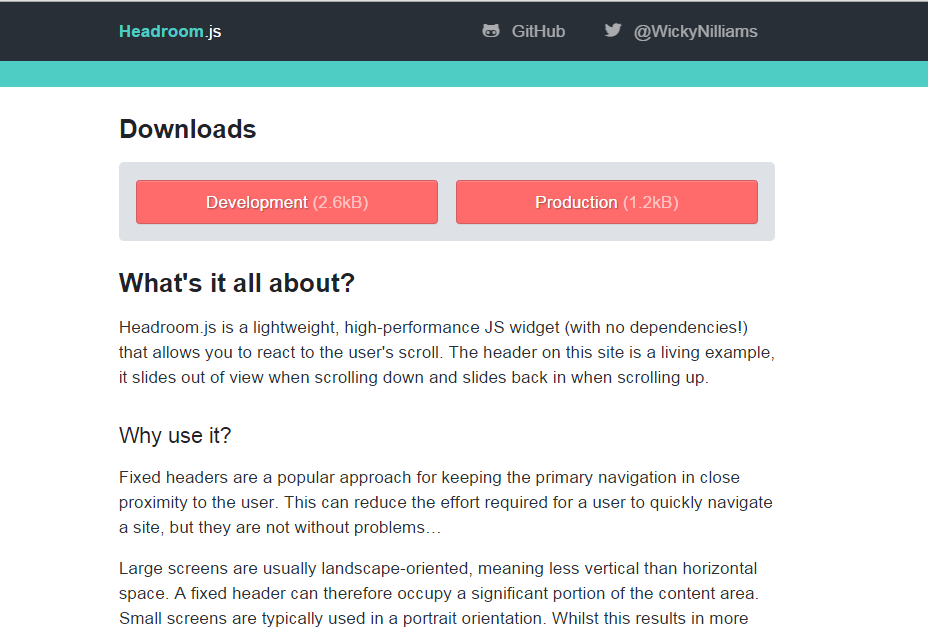Viewport: 928px width, 640px height.
Task: Click the (2.6kB) size label
Action: tap(341, 202)
